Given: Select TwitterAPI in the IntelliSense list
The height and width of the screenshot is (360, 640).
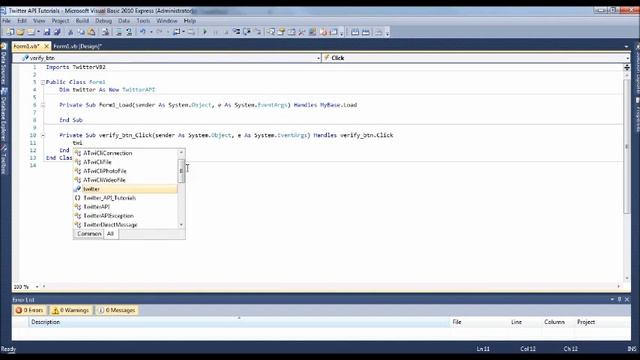Looking at the screenshot, I should 125,207.
